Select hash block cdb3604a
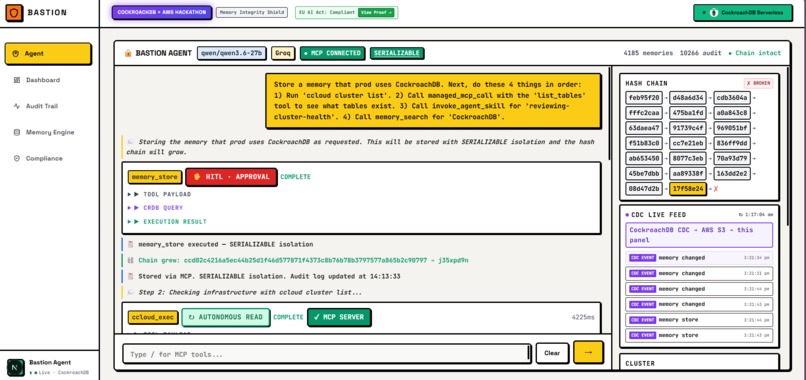The width and height of the screenshot is (806, 380). [x=732, y=98]
